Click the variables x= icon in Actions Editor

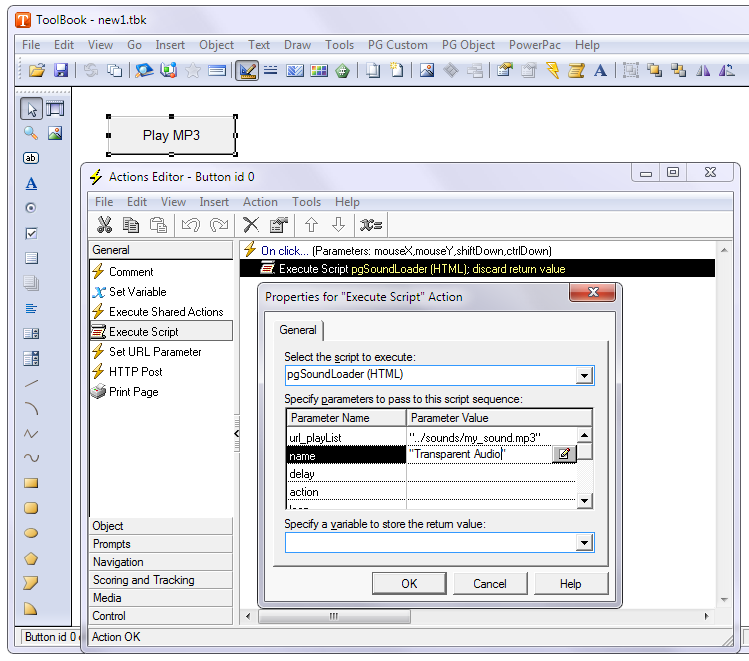pos(371,224)
